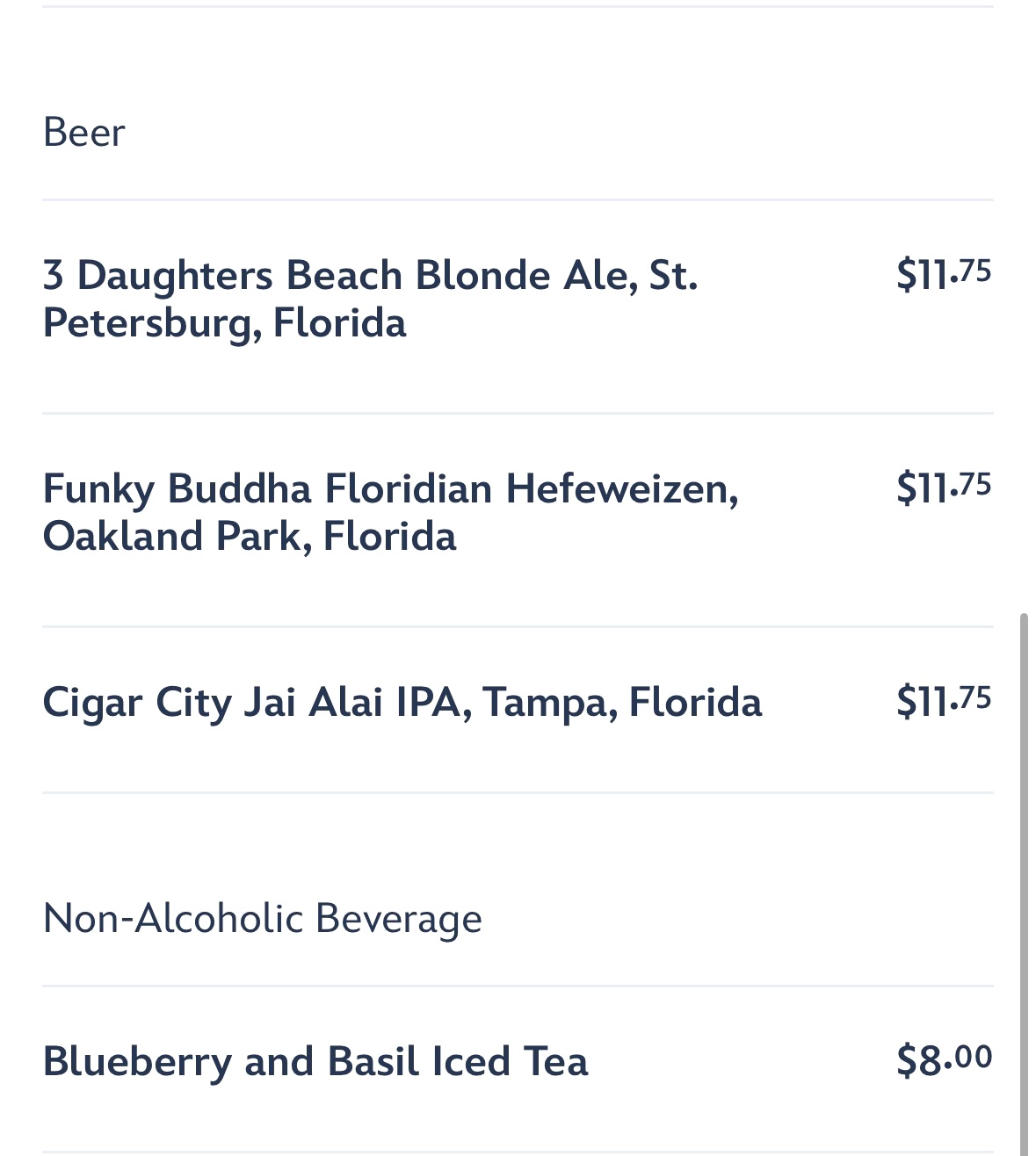Click the "Petersburg, Florida" text line
This screenshot has height=1156, width=1036.
coord(224,323)
